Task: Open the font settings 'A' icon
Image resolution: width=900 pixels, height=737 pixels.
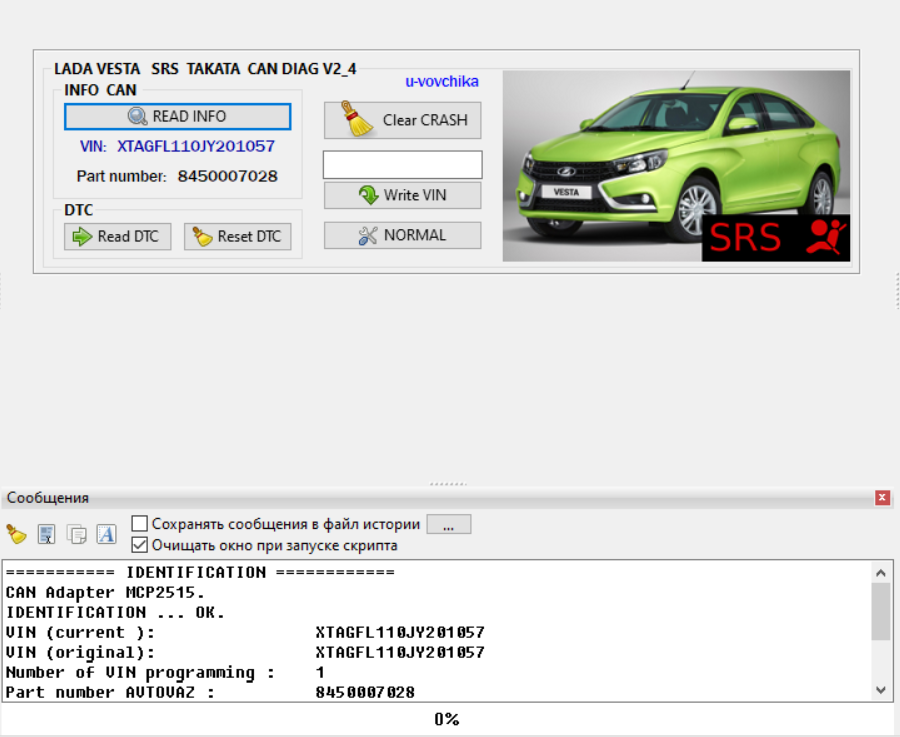Action: [x=106, y=534]
